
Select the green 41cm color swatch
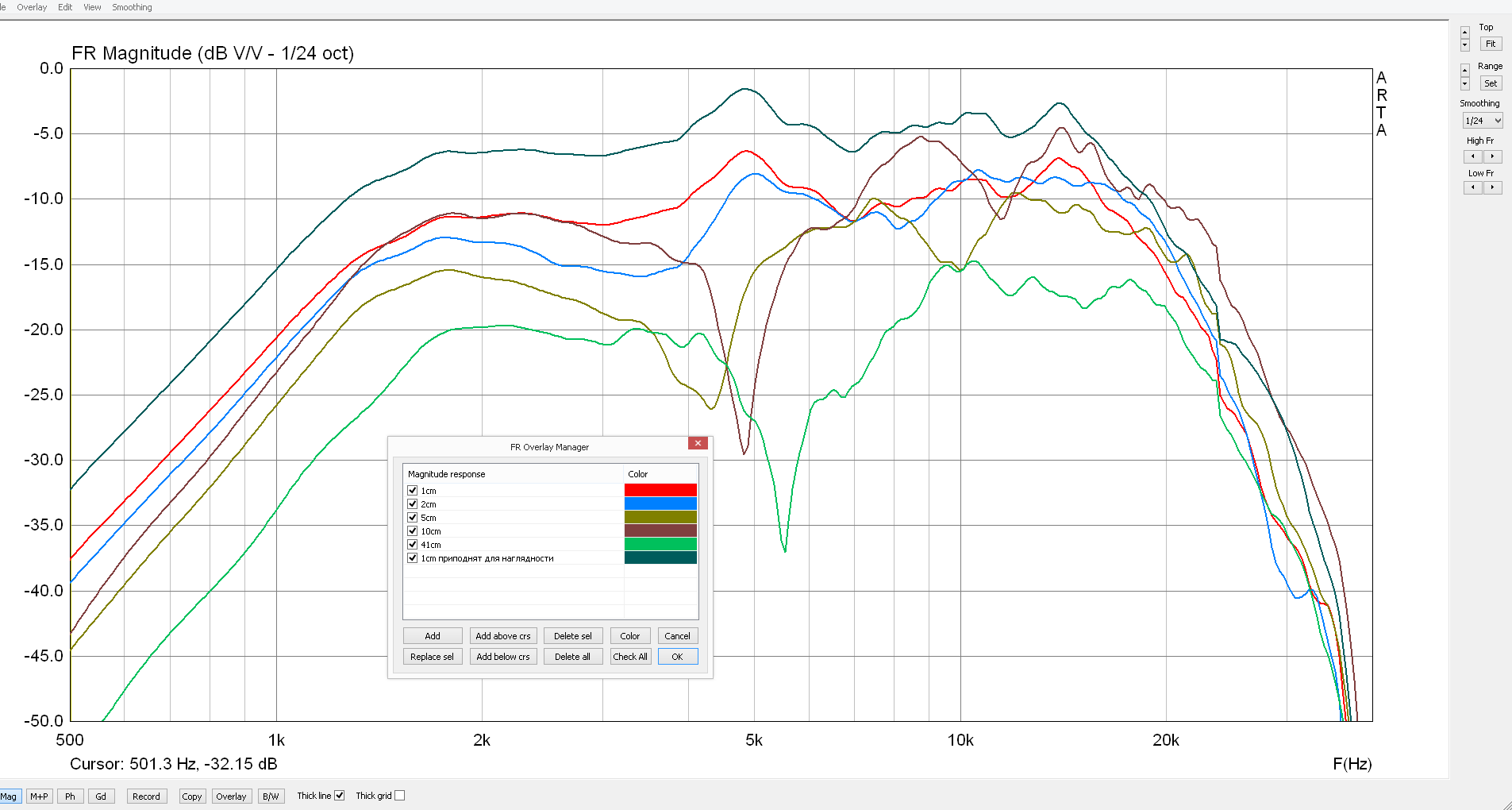click(x=660, y=545)
